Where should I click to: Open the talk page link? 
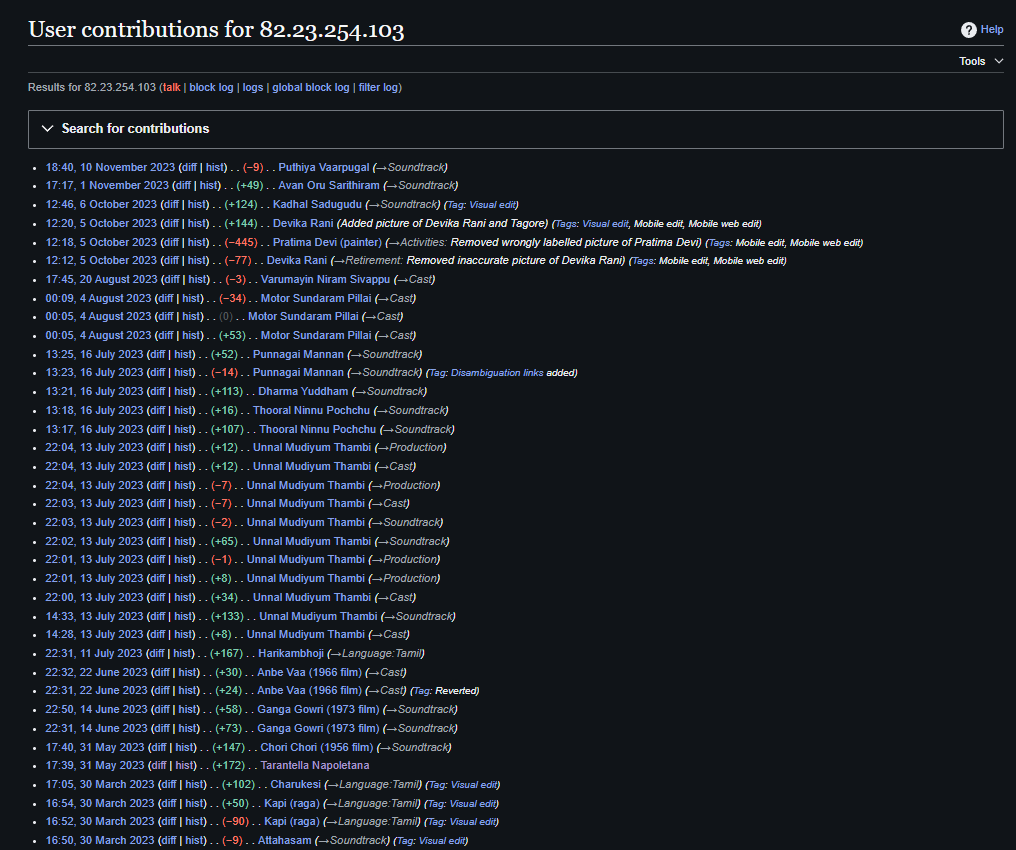coord(172,87)
